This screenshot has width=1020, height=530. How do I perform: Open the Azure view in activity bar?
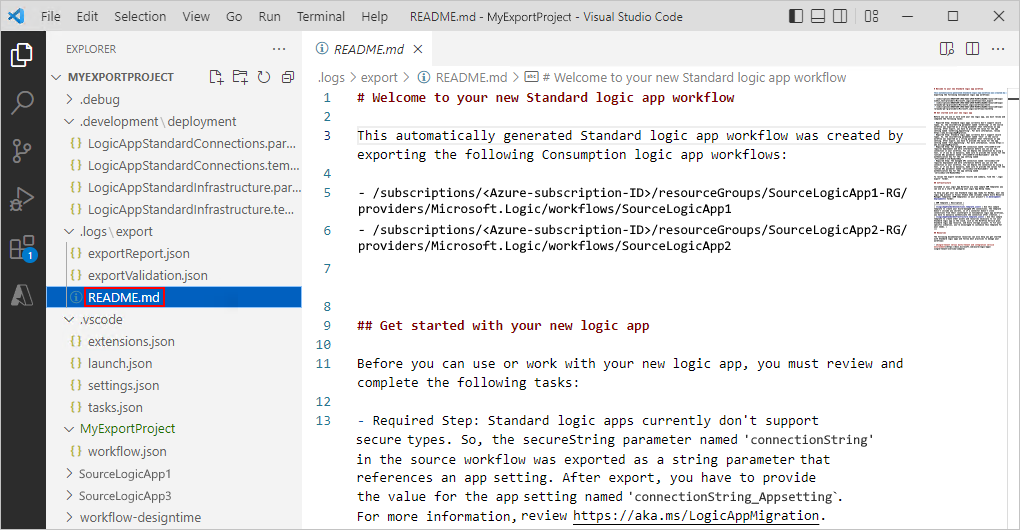coord(21,296)
